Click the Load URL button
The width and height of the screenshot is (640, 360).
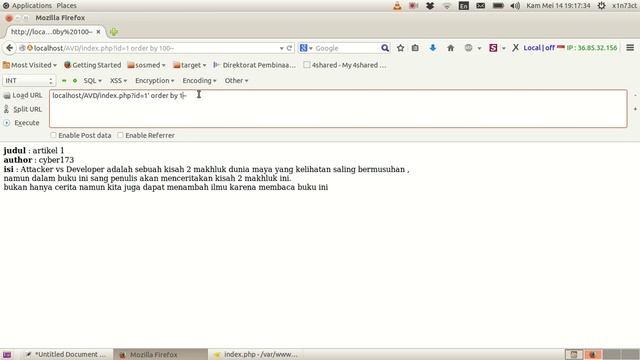tap(23, 95)
